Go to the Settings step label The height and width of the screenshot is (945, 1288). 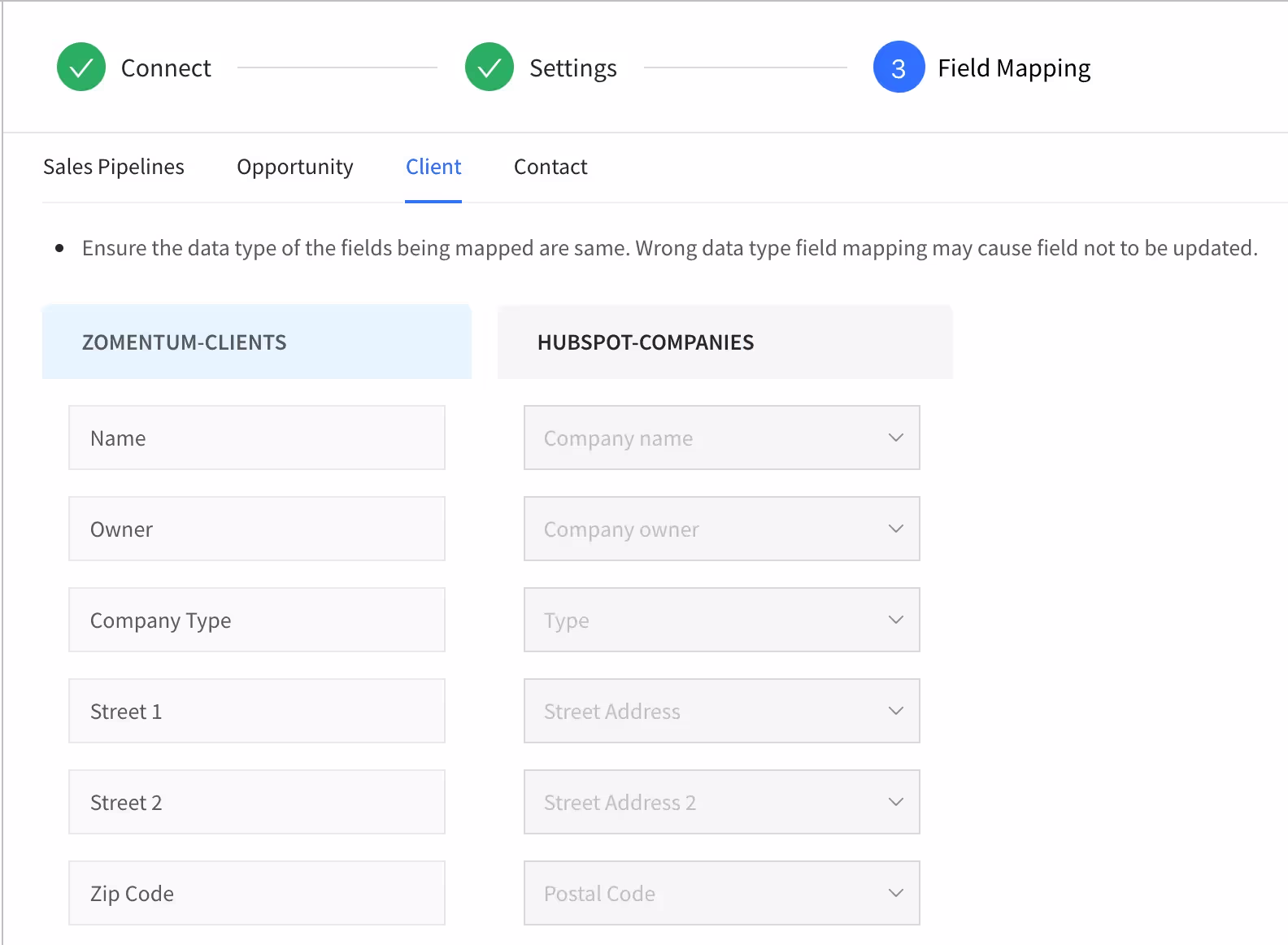573,68
